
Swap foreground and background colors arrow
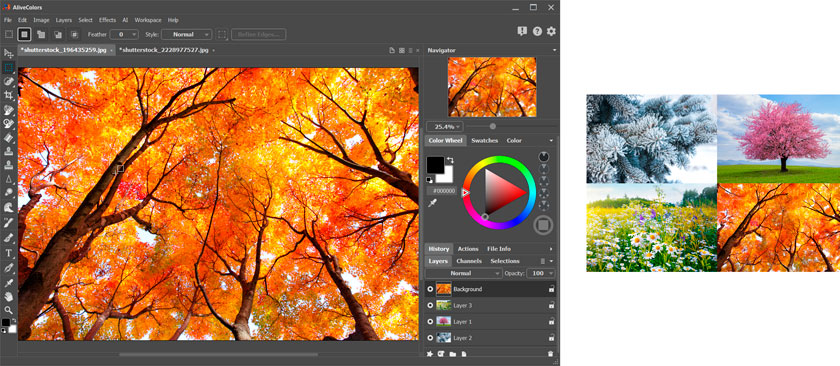pos(450,160)
